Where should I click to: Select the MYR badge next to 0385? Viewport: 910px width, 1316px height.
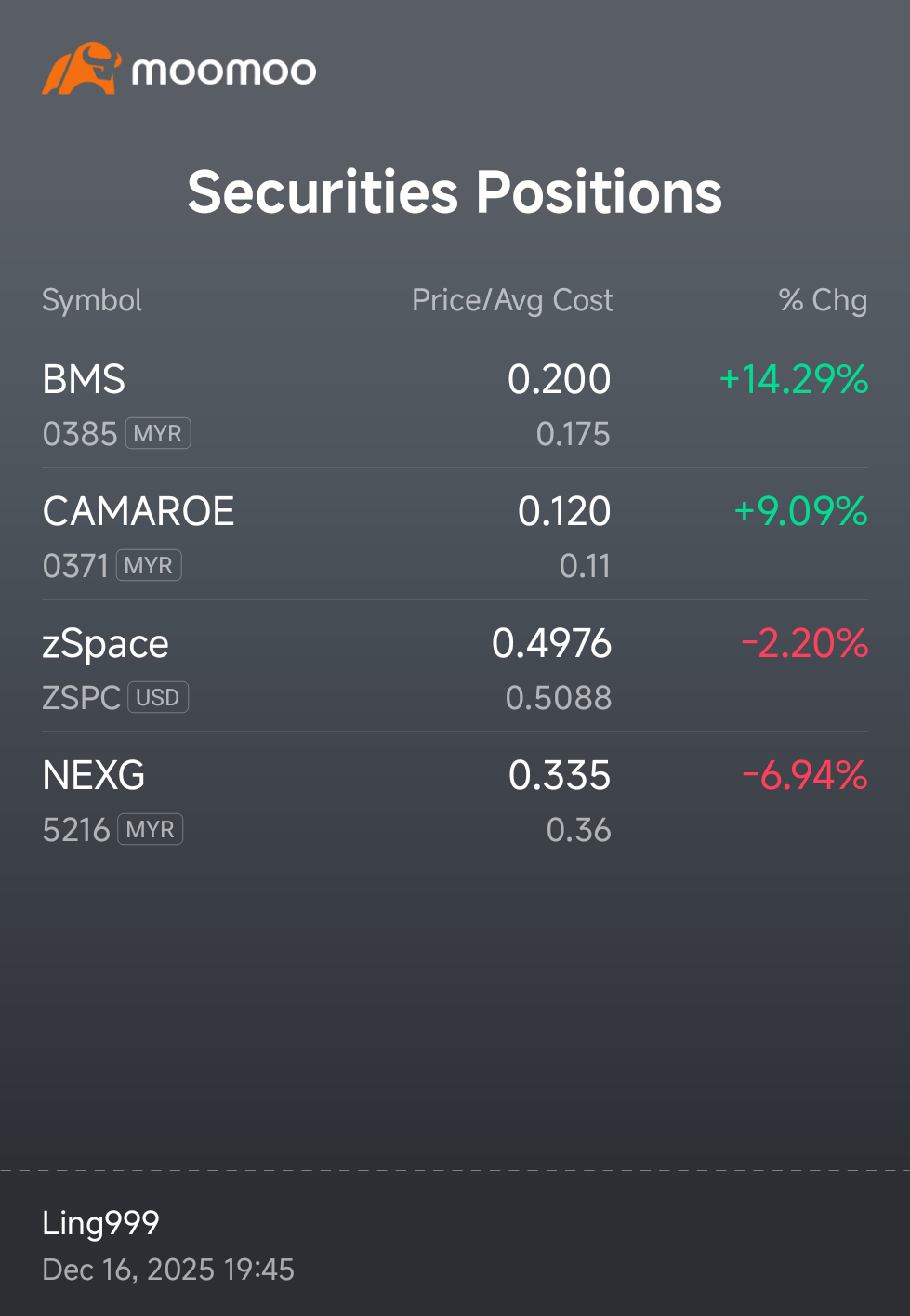[158, 433]
